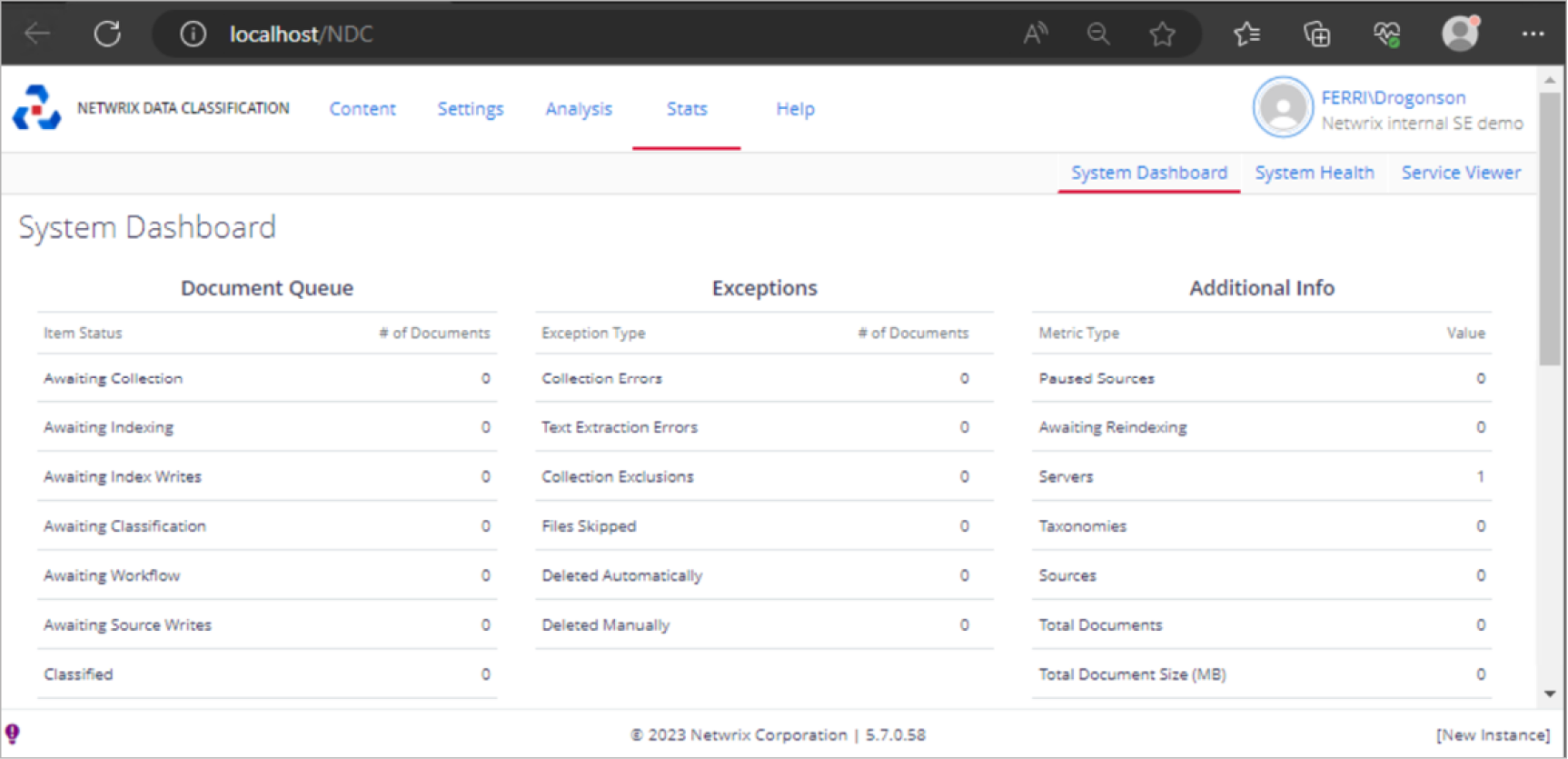Screen dimensions: 1568x759
Task: Open the browser collections icon
Action: point(1316,35)
